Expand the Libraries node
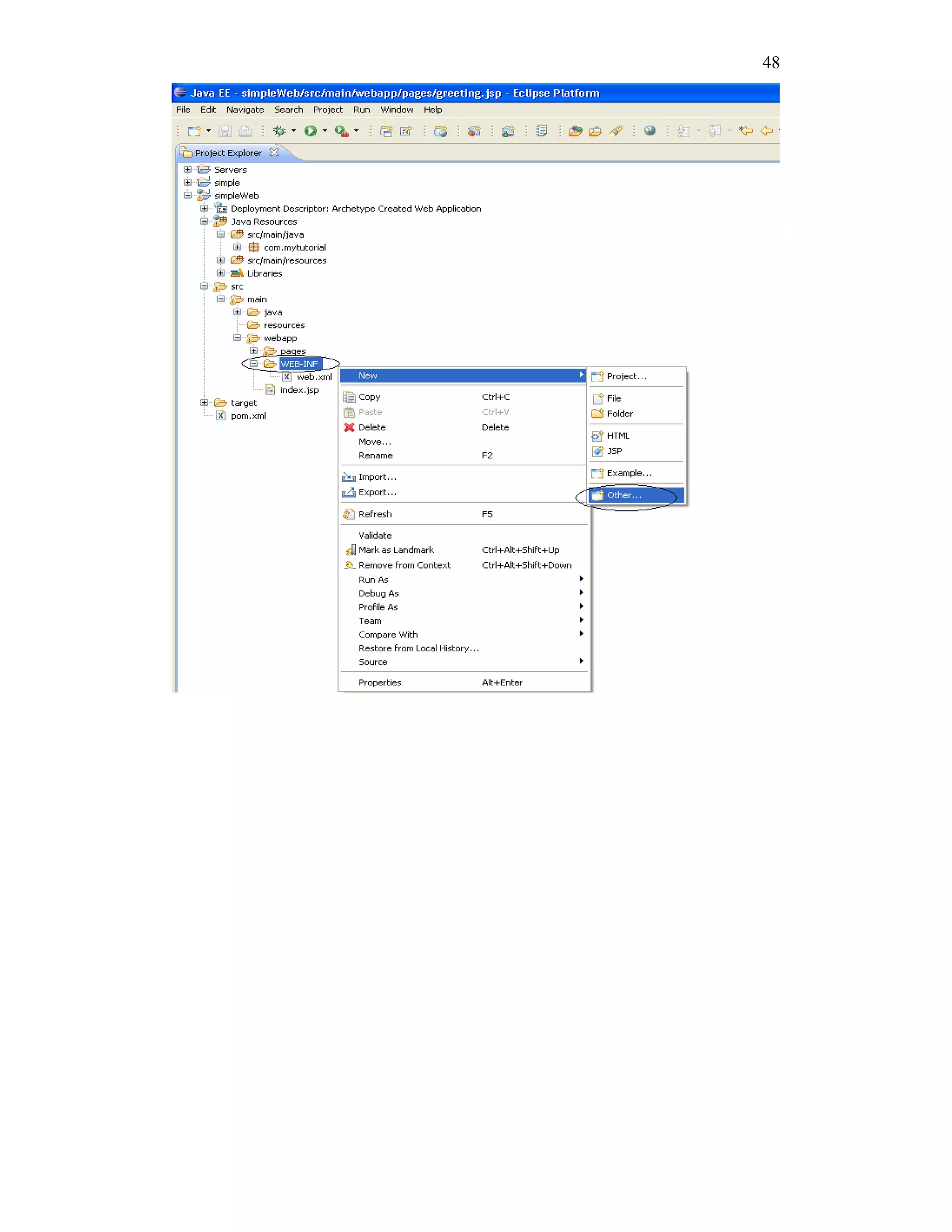This screenshot has height=1232, width=952. click(x=221, y=273)
